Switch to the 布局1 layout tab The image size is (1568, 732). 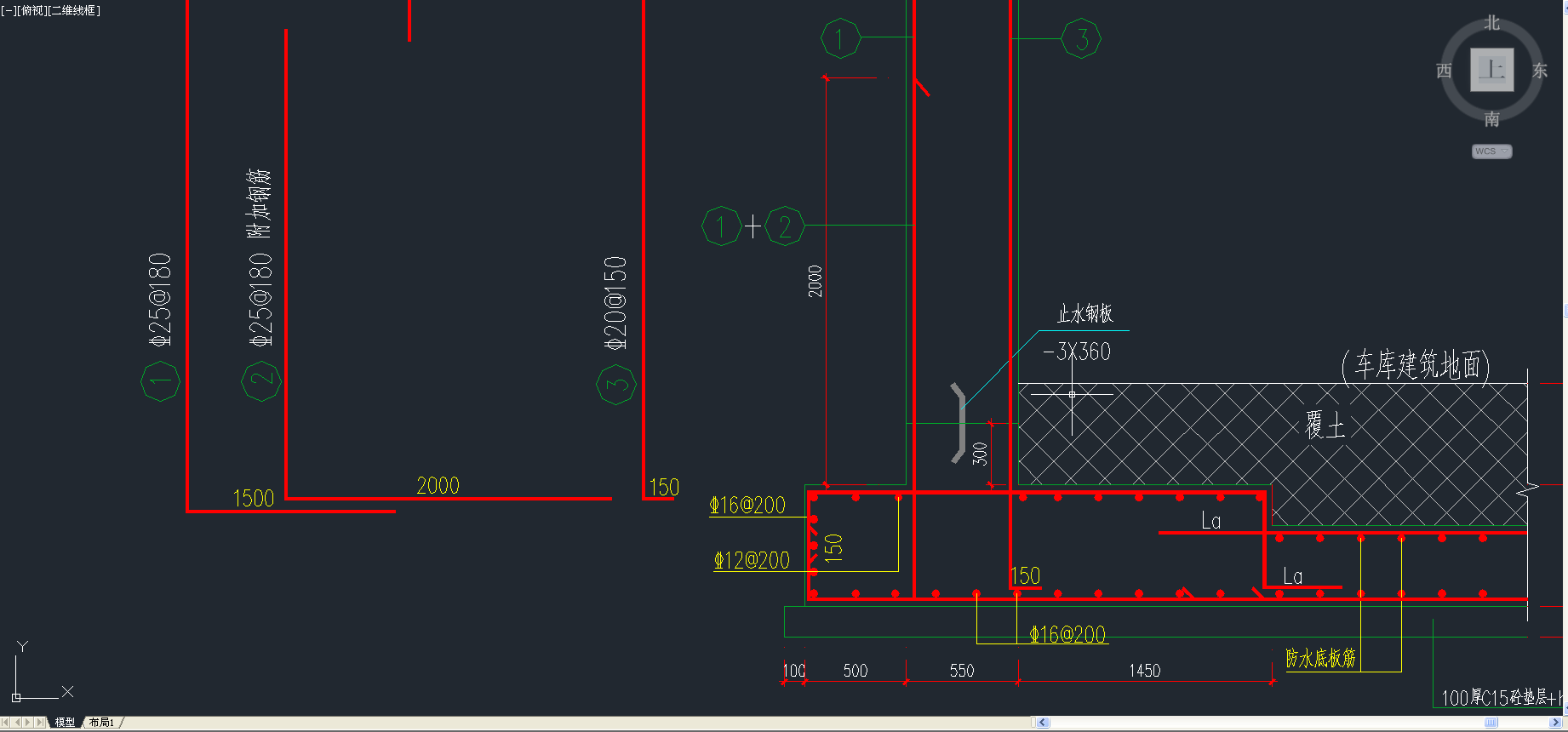coord(101,722)
